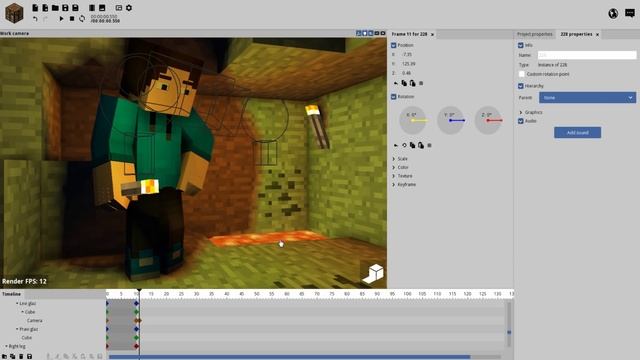Collapse the glaz row below Camera
This screenshot has height=360, width=640.
click(x=17, y=329)
